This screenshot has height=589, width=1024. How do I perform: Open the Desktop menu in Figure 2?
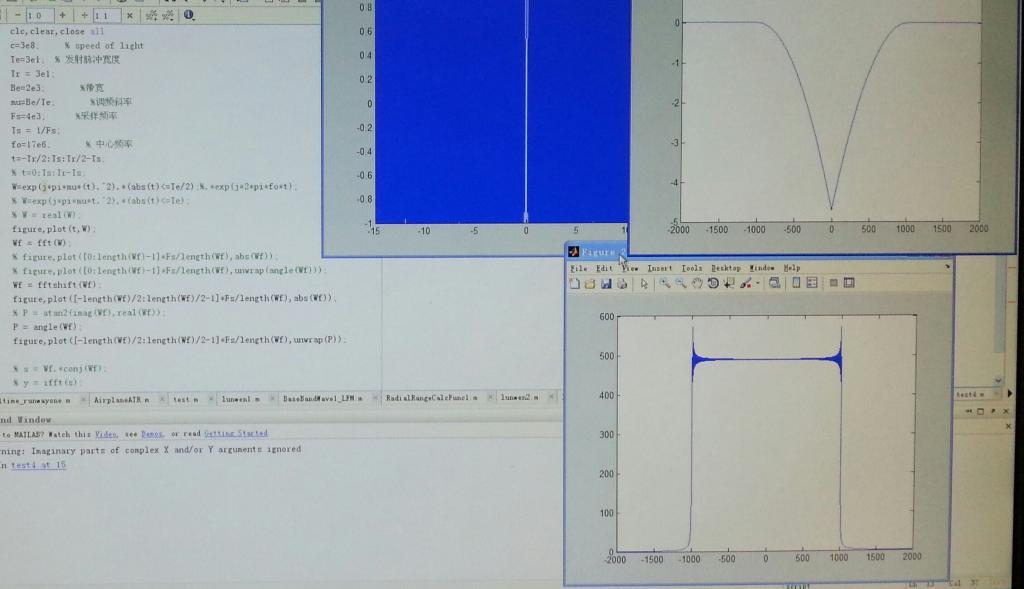726,268
